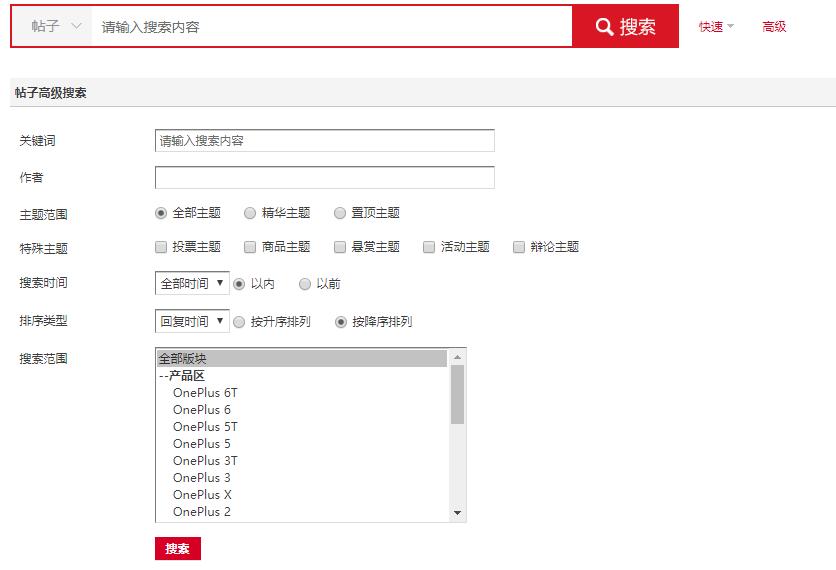This screenshot has height=570, width=836.
Task: Select the 按升序排列 radio button
Action: 239,322
